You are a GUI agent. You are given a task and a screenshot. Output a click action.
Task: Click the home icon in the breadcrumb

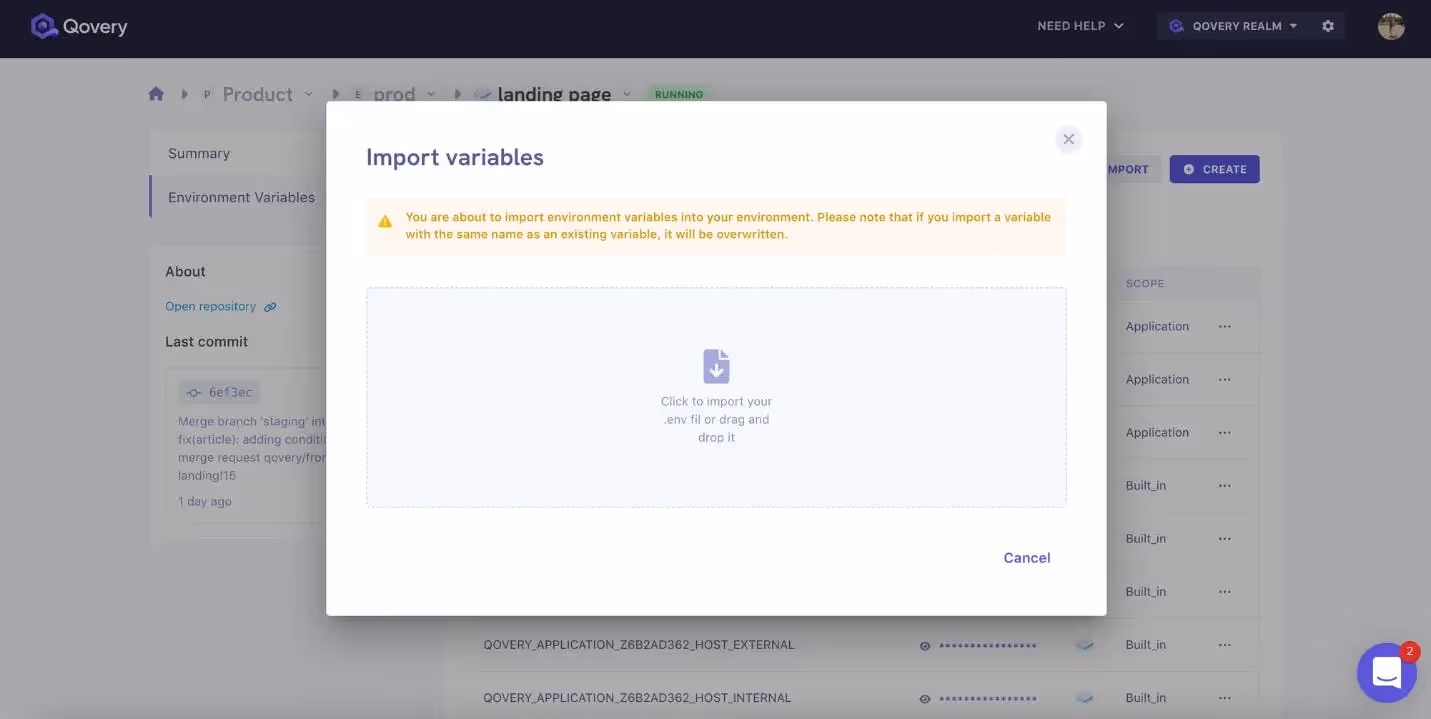click(x=156, y=93)
